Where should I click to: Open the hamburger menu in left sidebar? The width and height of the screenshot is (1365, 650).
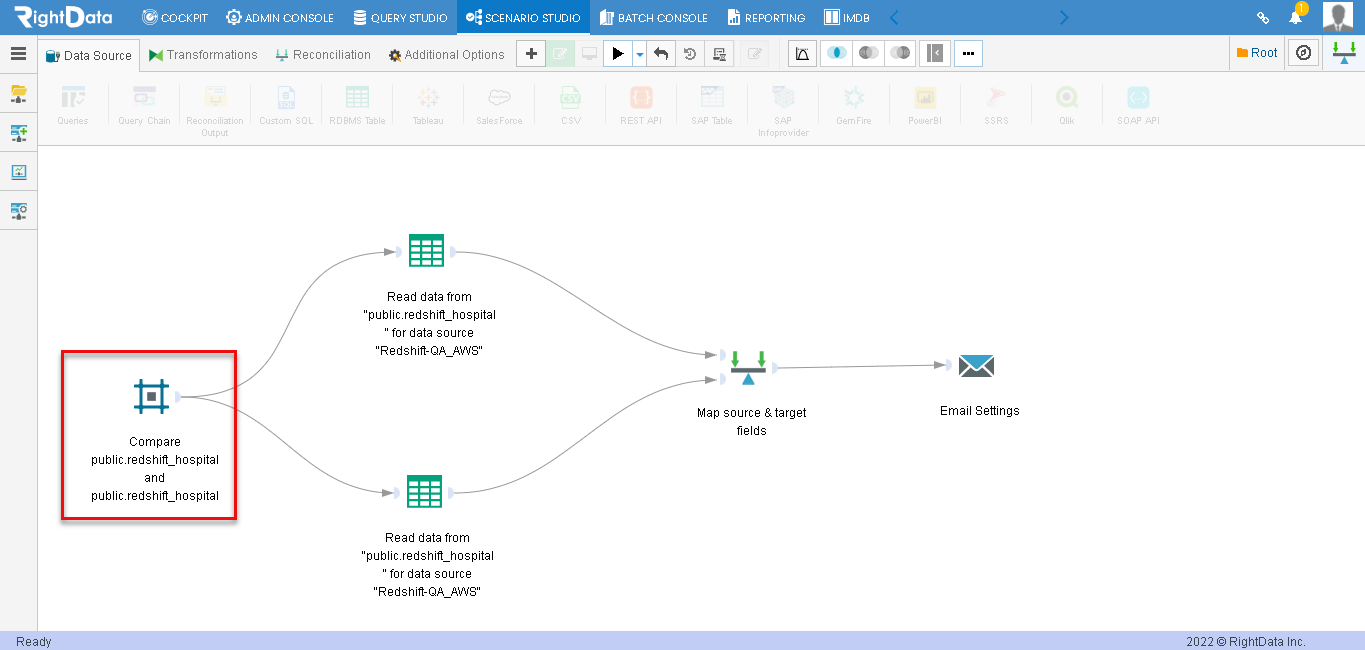pos(18,54)
